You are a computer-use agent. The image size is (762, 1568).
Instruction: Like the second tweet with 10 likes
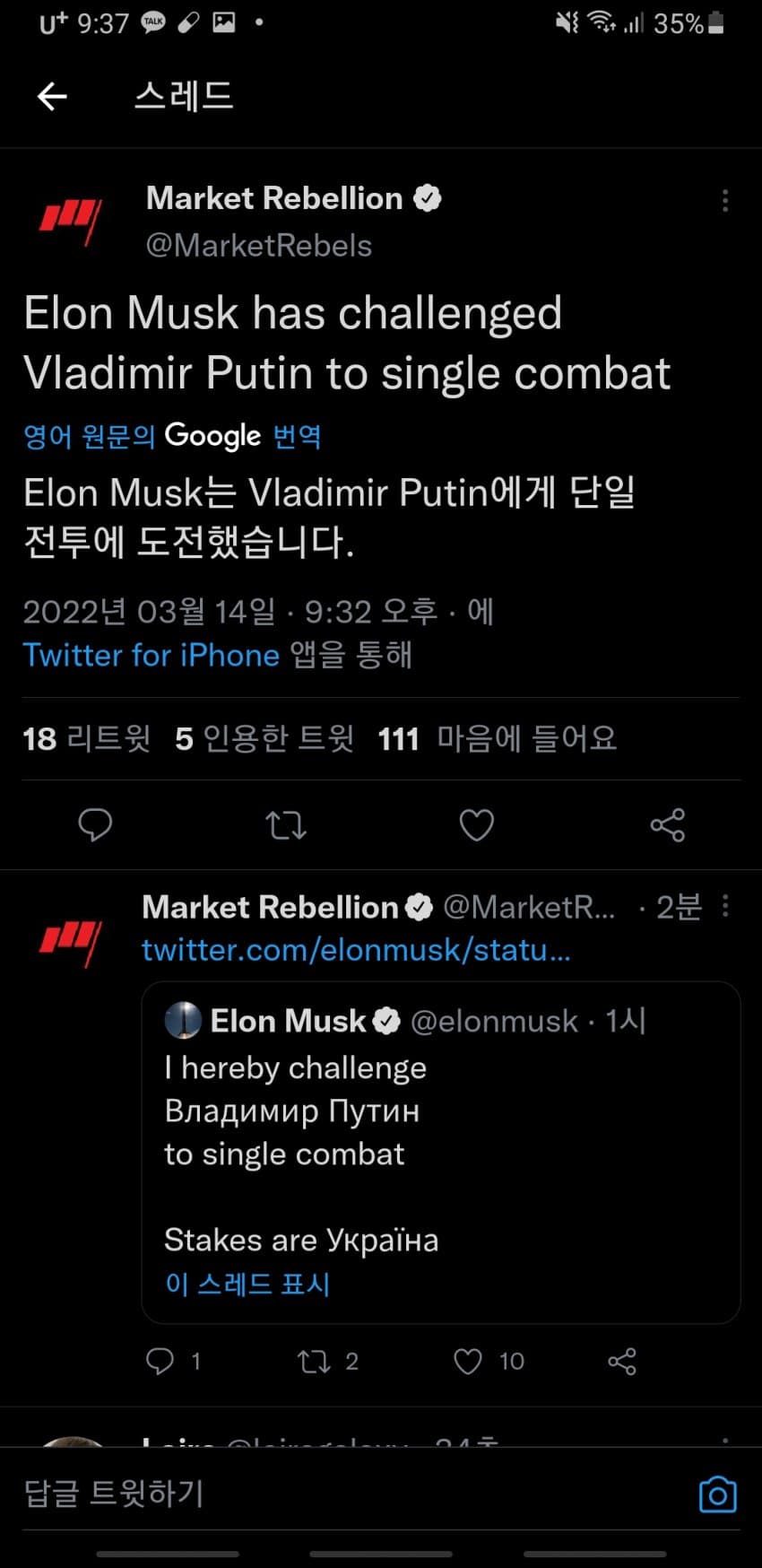coord(468,1361)
